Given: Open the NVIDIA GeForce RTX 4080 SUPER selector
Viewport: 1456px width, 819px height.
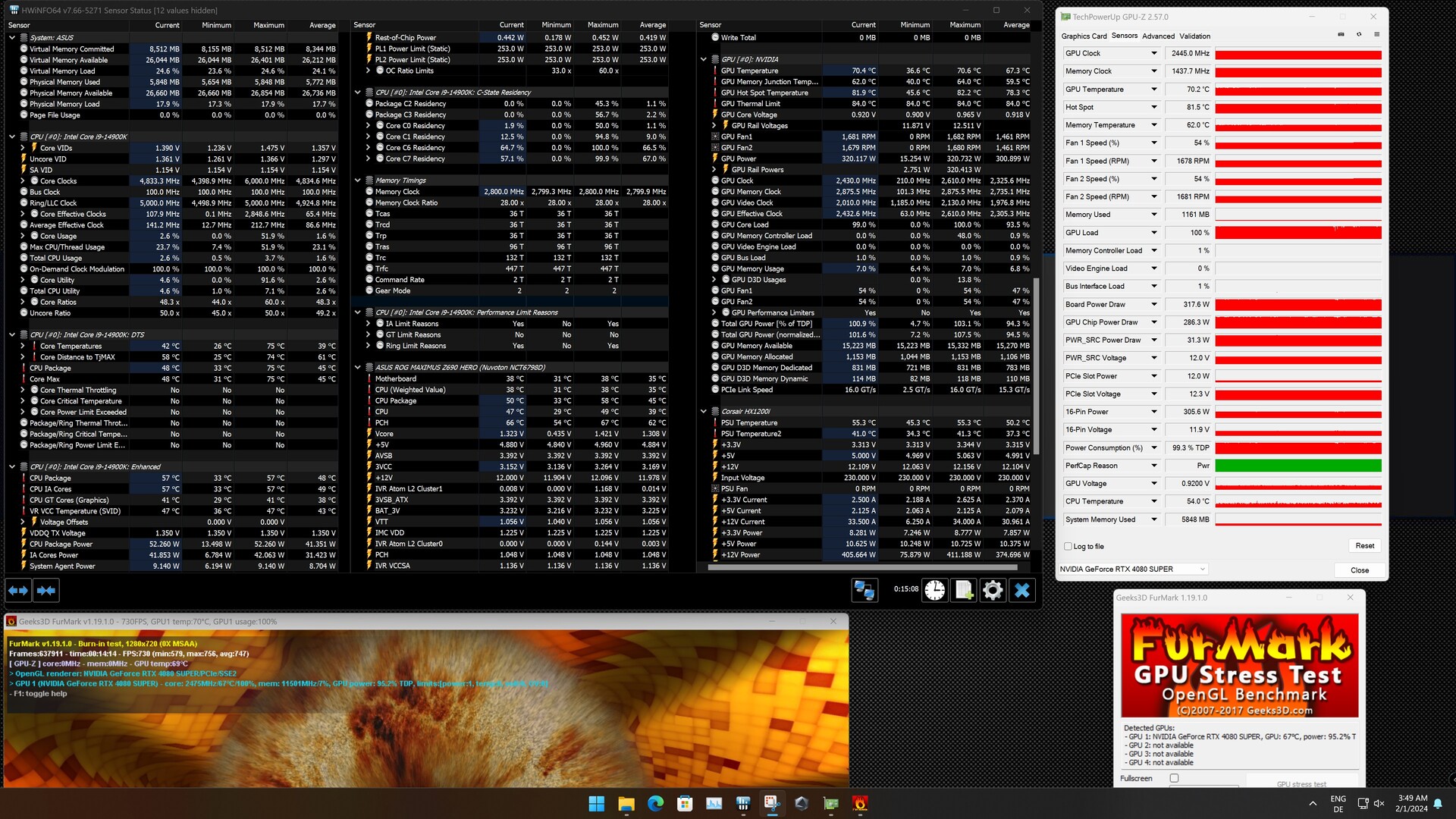Looking at the screenshot, I should (x=1133, y=569).
